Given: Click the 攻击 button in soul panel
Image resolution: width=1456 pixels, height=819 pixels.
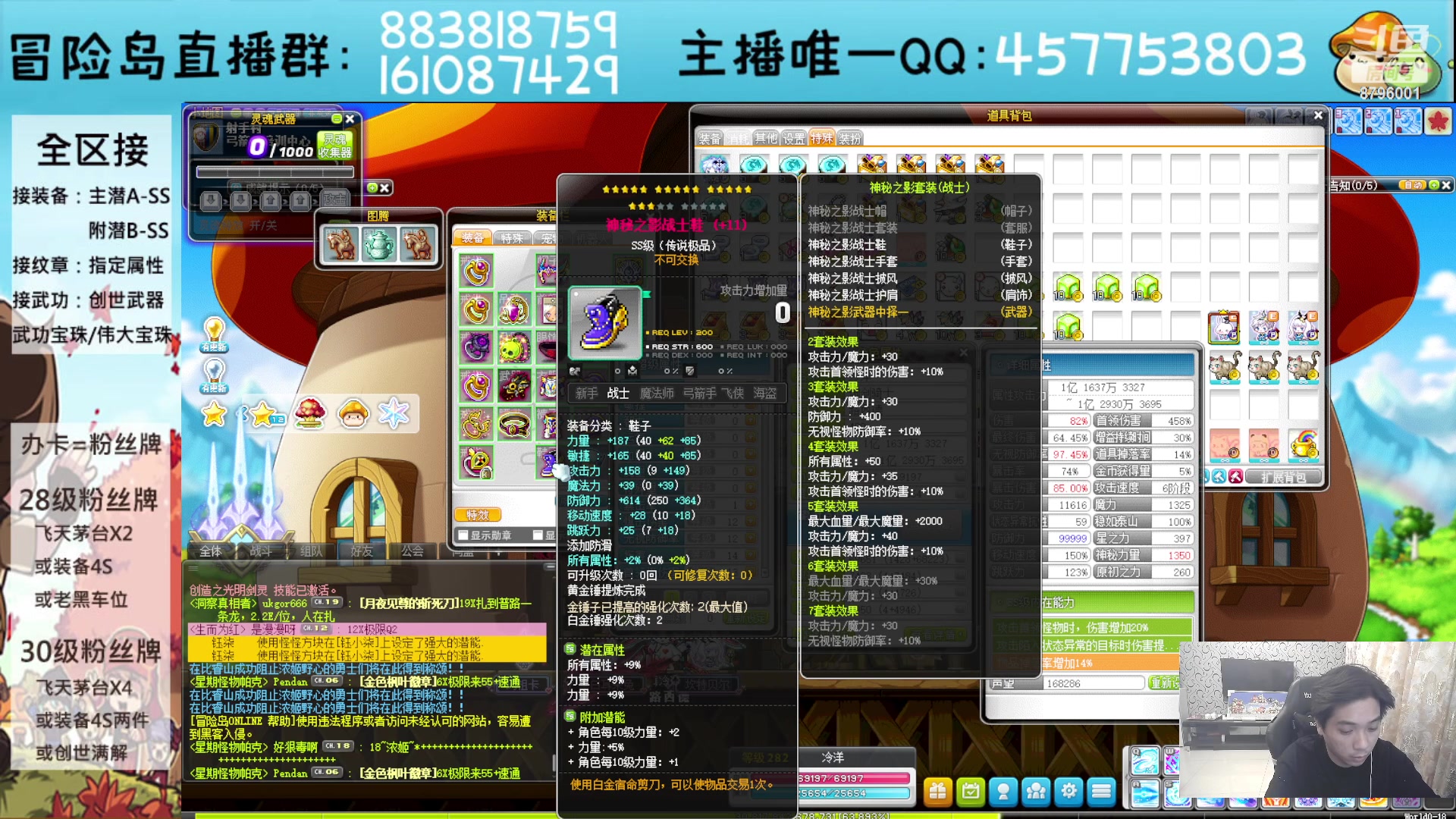Looking at the screenshot, I should click(334, 199).
